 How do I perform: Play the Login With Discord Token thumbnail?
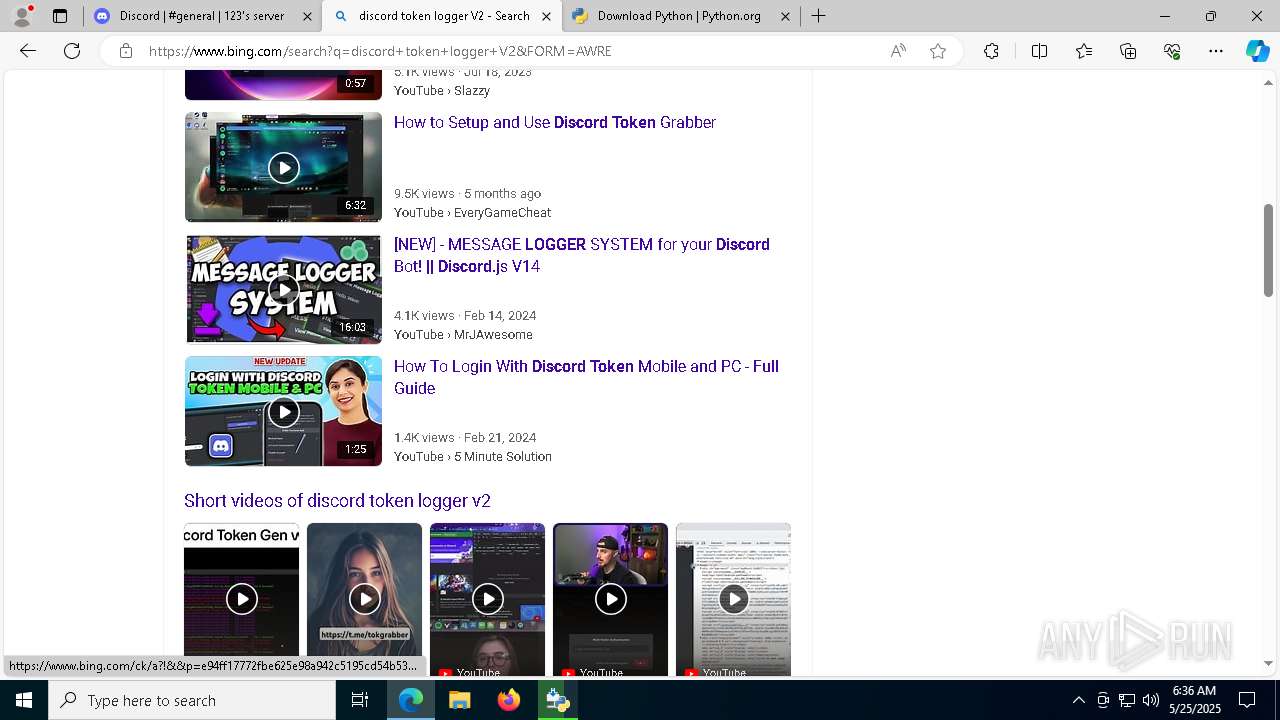point(283,411)
